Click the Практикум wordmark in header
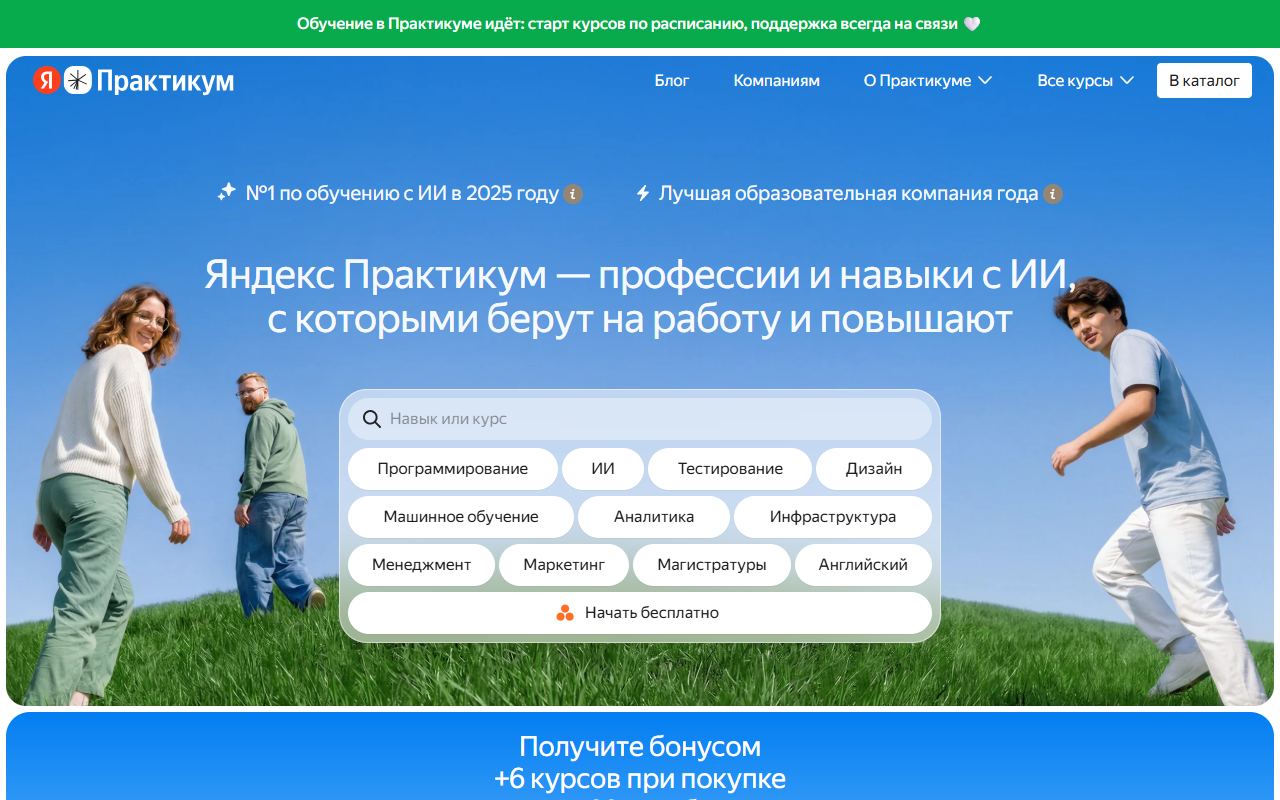The width and height of the screenshot is (1280, 800). click(x=165, y=81)
